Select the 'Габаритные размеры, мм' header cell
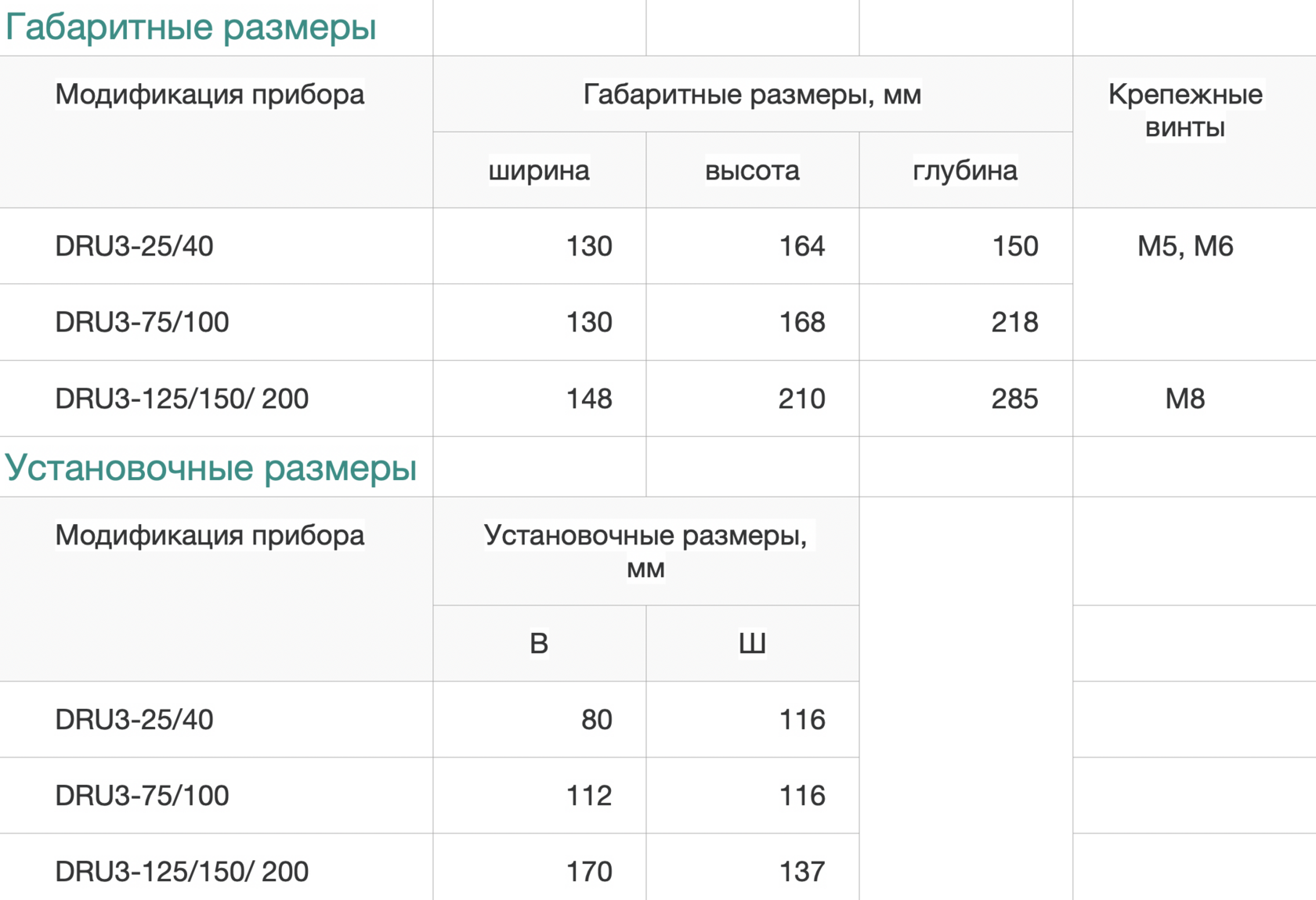1316x900 pixels. 752,94
